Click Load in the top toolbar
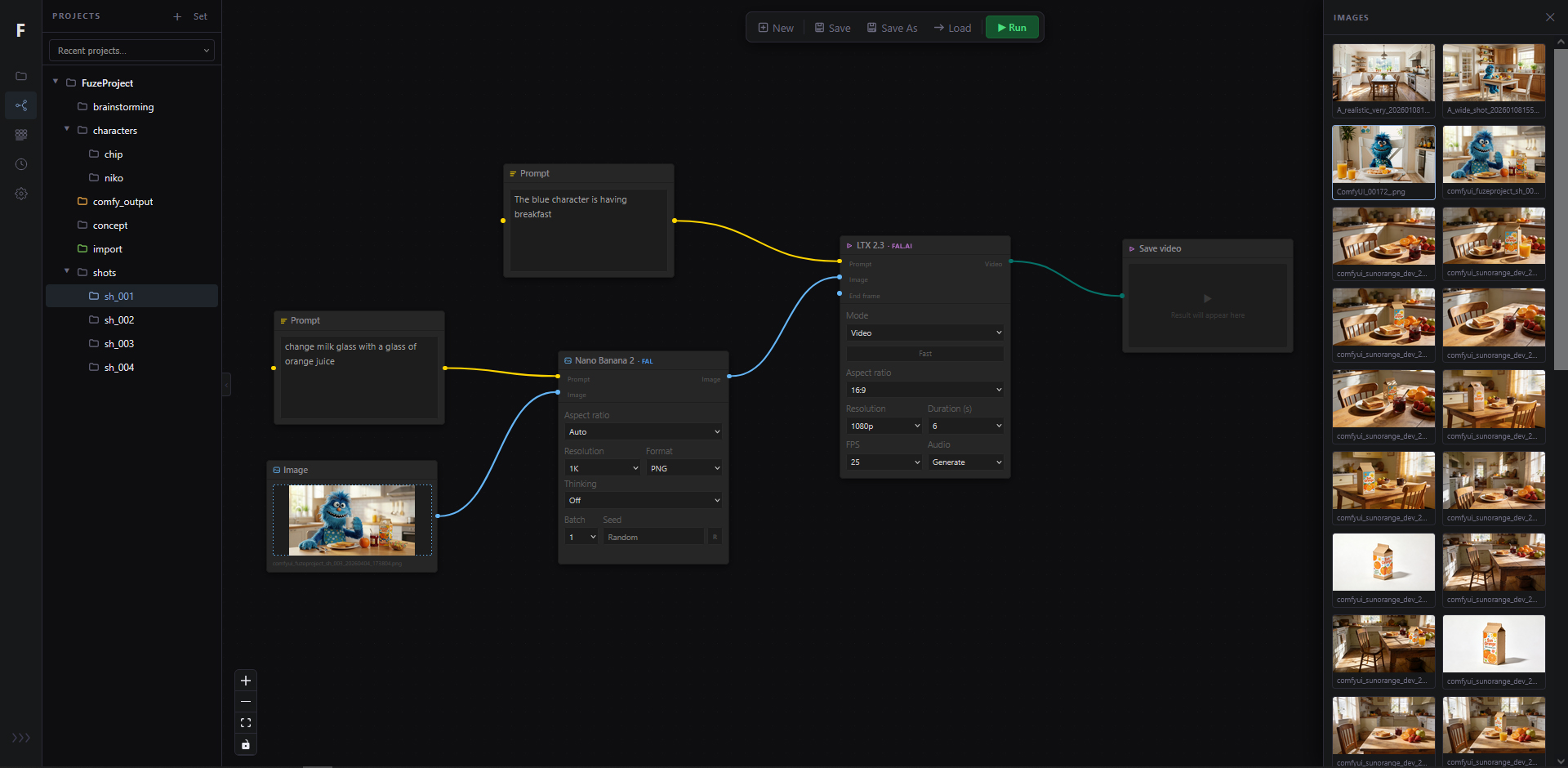The height and width of the screenshot is (768, 1568). (x=952, y=28)
